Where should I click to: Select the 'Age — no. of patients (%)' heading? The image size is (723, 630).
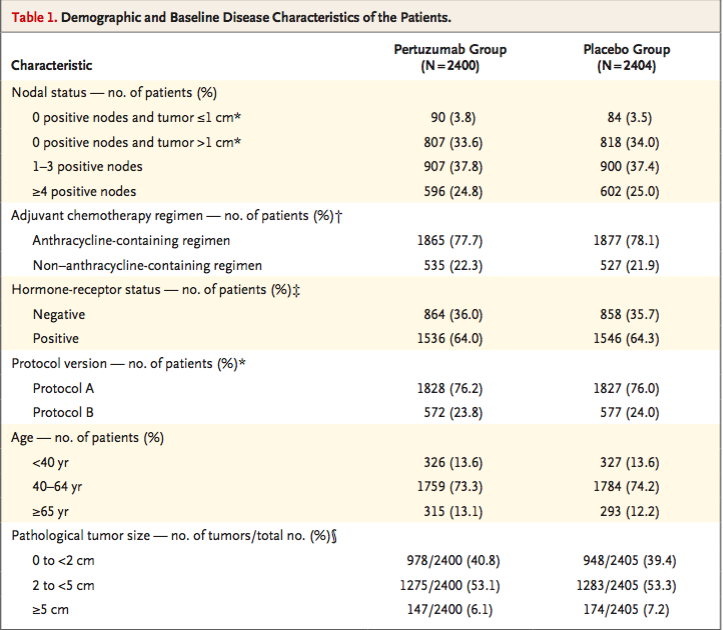pos(88,438)
